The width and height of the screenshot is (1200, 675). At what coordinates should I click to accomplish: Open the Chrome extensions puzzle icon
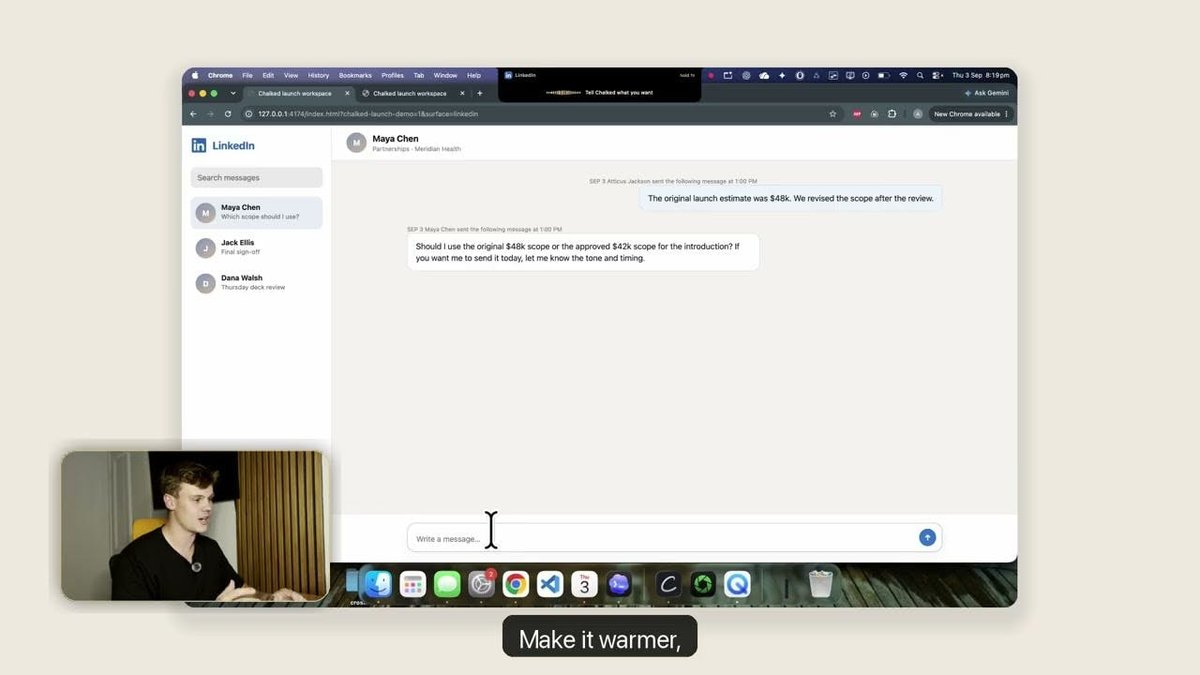[x=892, y=114]
